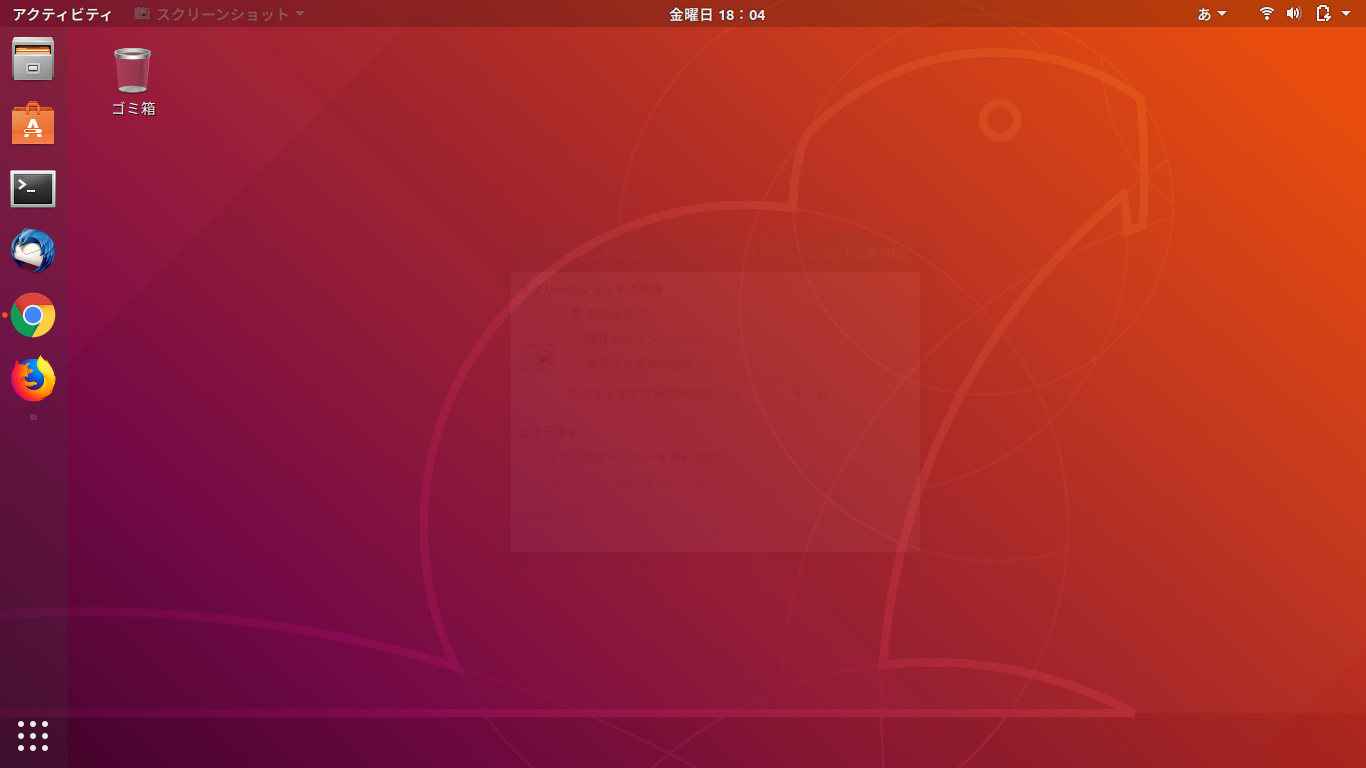Open the Files manager from the dock

(x=33, y=59)
